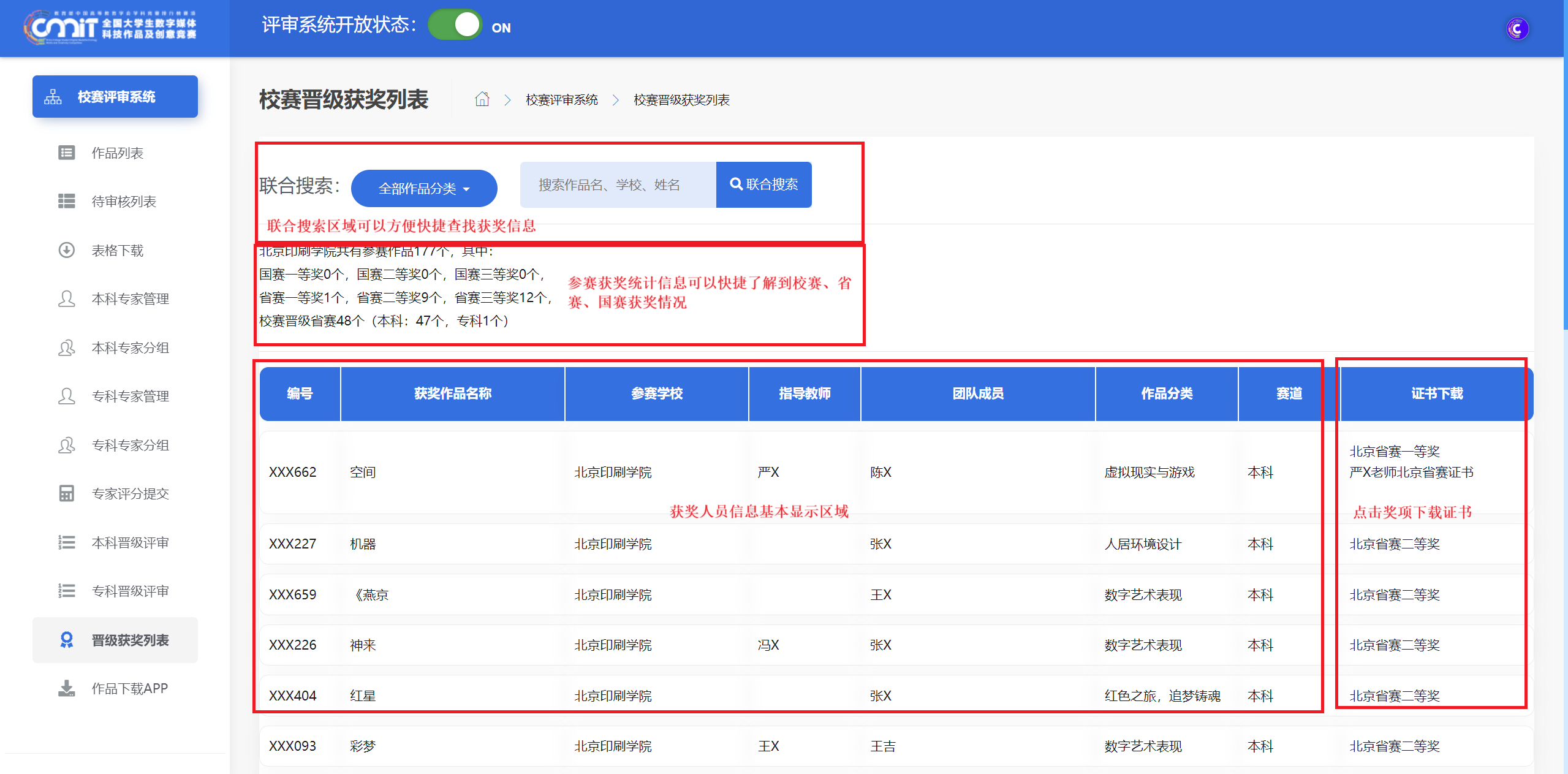Select category 虚拟现实与游戏 cell
1568x774 pixels.
tap(1149, 472)
